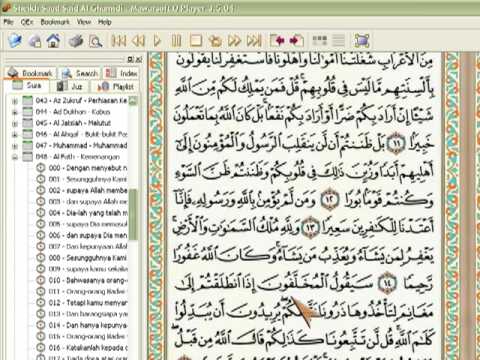The height and width of the screenshot is (360, 480).
Task: Switch to the Index tab
Action: tap(122, 73)
